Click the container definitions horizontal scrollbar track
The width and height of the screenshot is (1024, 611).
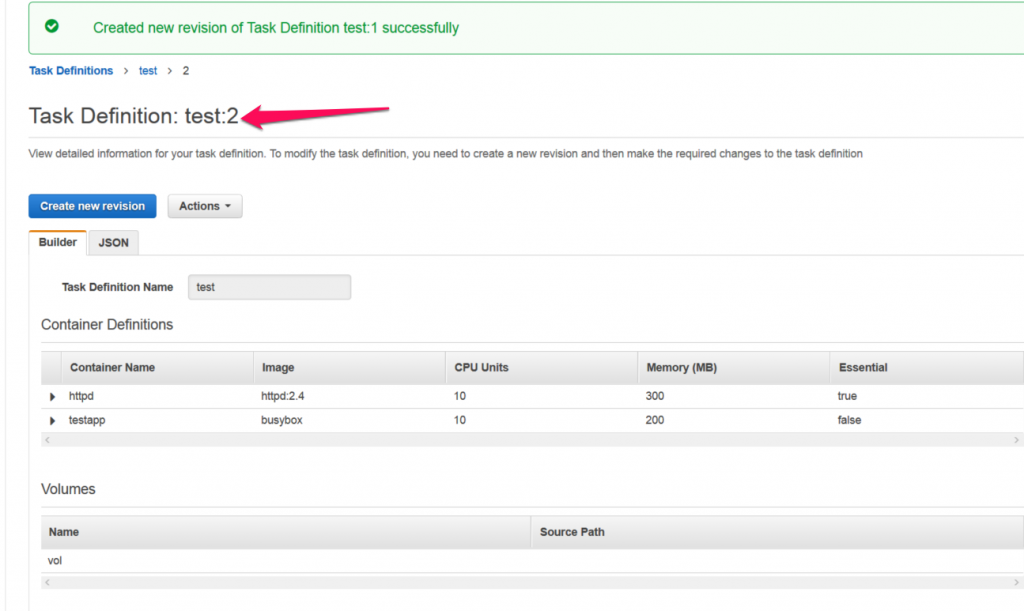(x=532, y=440)
